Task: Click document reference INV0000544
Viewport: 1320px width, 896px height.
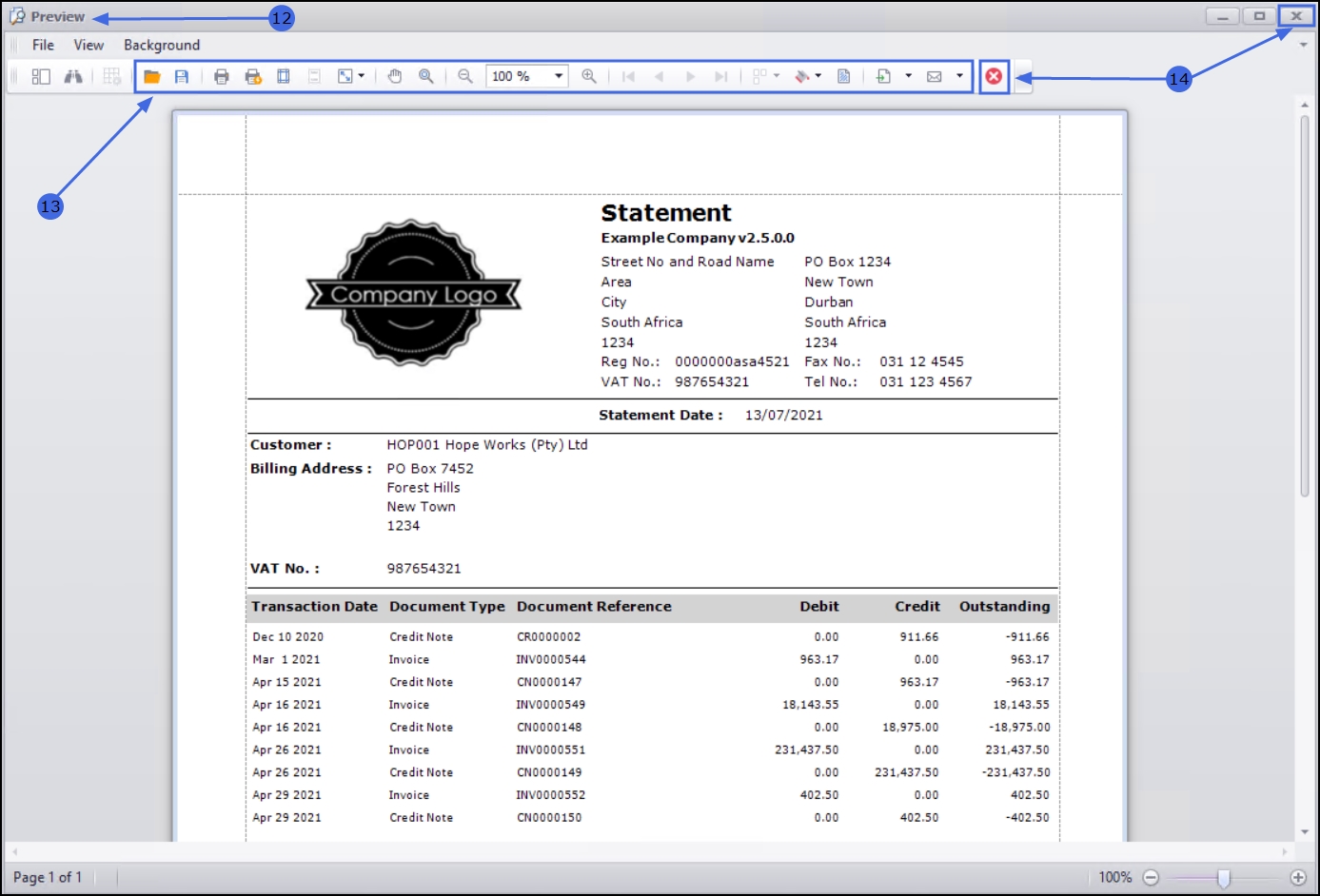Action: click(x=551, y=659)
